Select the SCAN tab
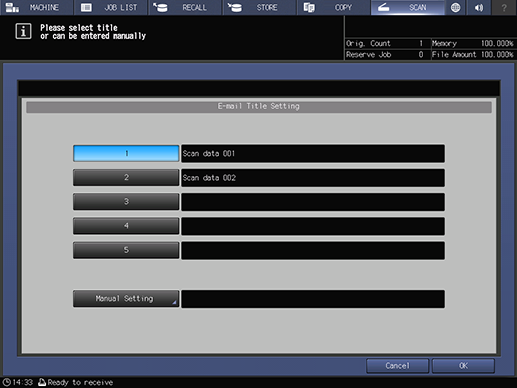517x388 pixels. coord(408,7)
